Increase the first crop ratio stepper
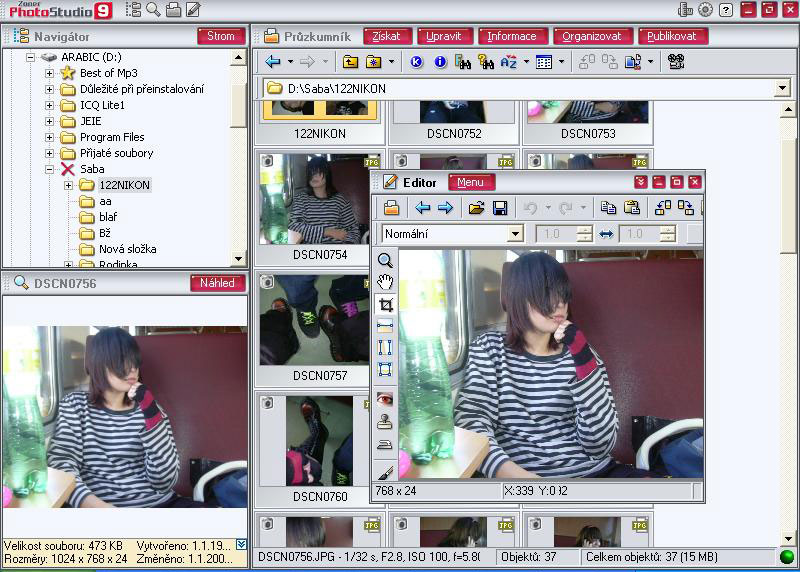 [585, 230]
